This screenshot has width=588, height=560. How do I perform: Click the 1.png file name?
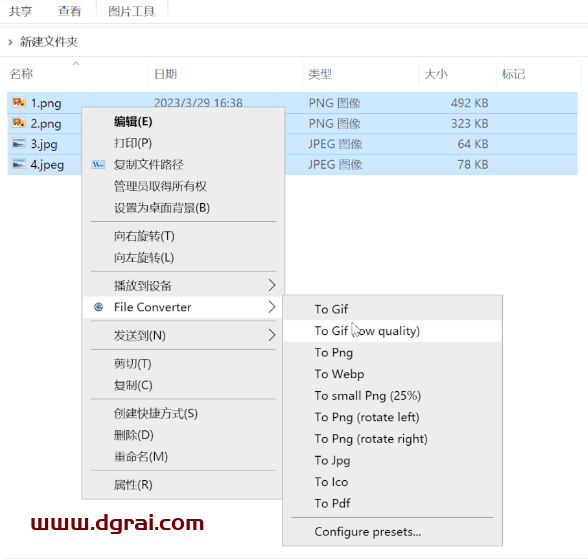[x=46, y=103]
